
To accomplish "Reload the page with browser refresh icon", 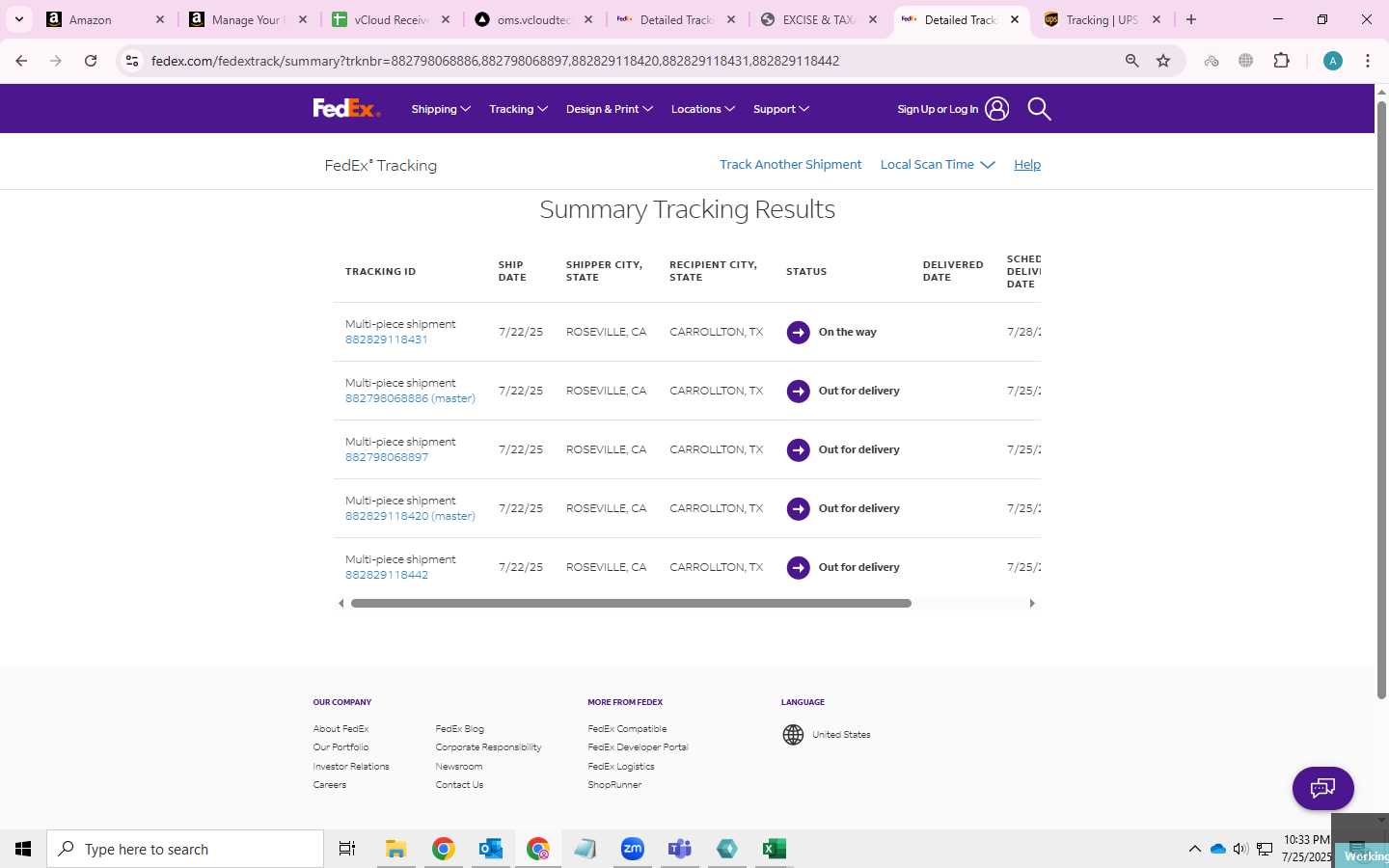I will coord(91,61).
